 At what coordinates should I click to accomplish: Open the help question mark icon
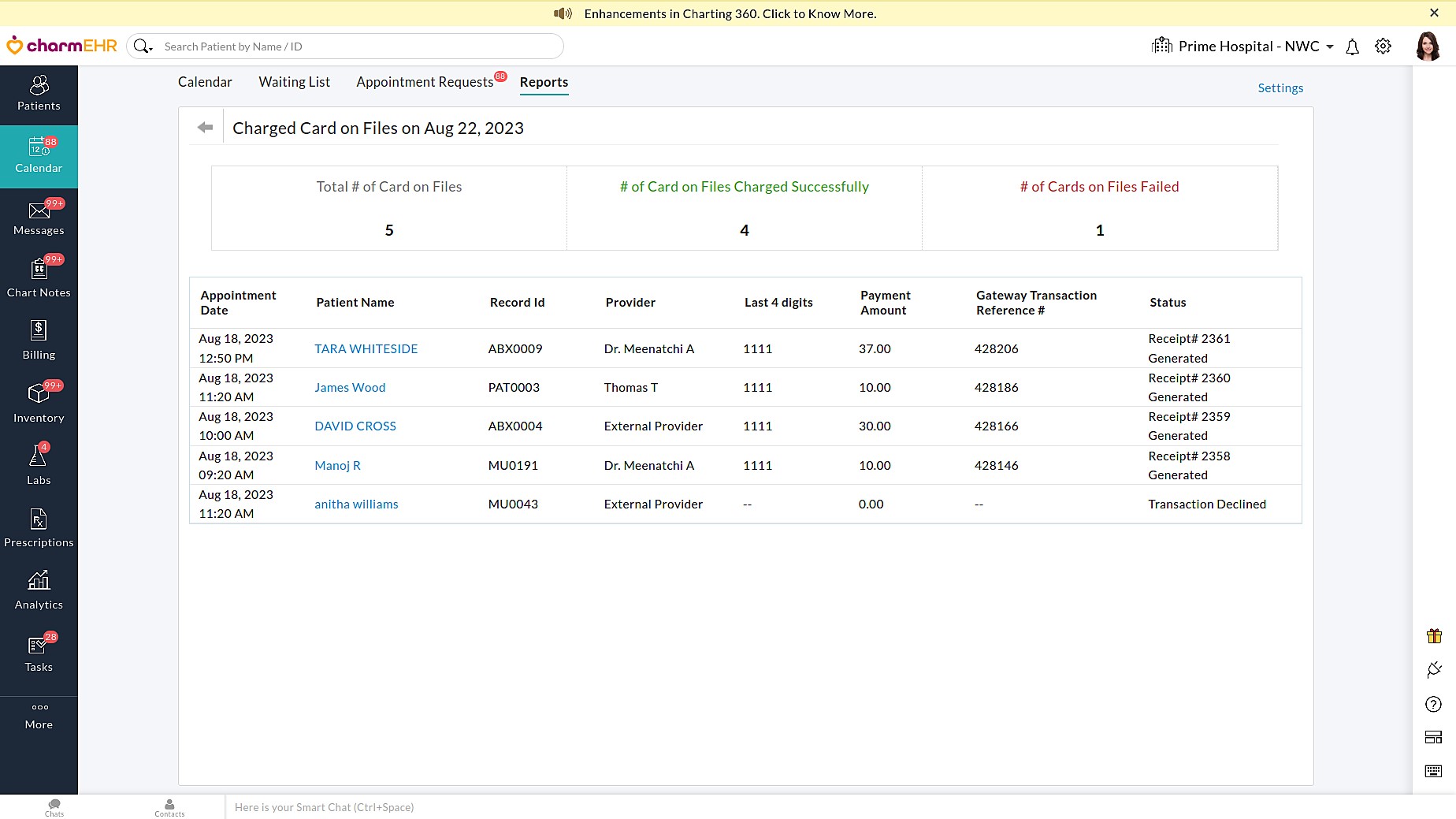point(1432,704)
